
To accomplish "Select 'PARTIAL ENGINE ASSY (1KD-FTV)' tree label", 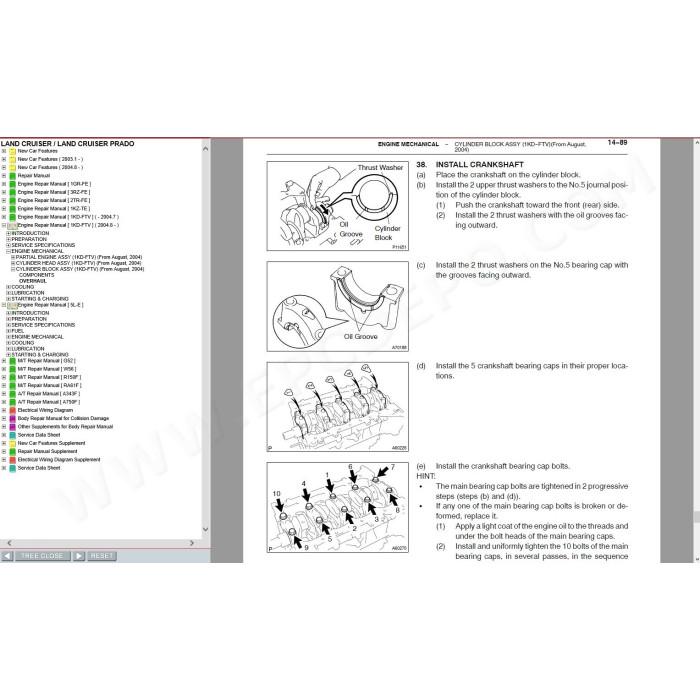I will [79, 258].
